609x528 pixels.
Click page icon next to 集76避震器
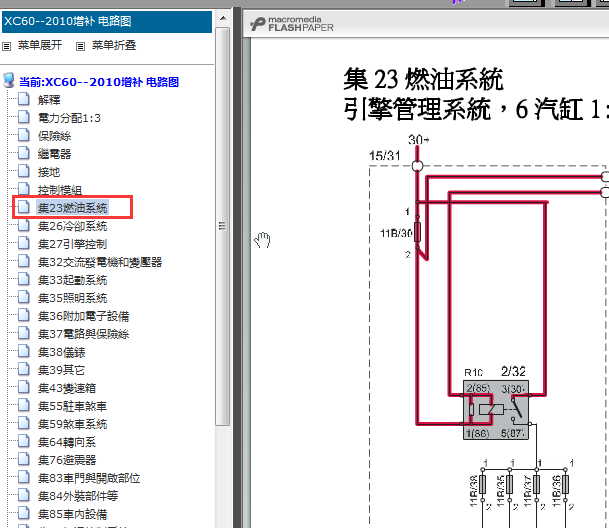24,459
